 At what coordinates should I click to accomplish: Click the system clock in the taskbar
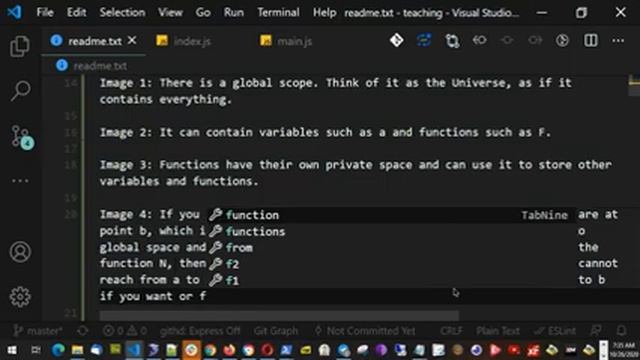pyautogui.click(x=624, y=350)
